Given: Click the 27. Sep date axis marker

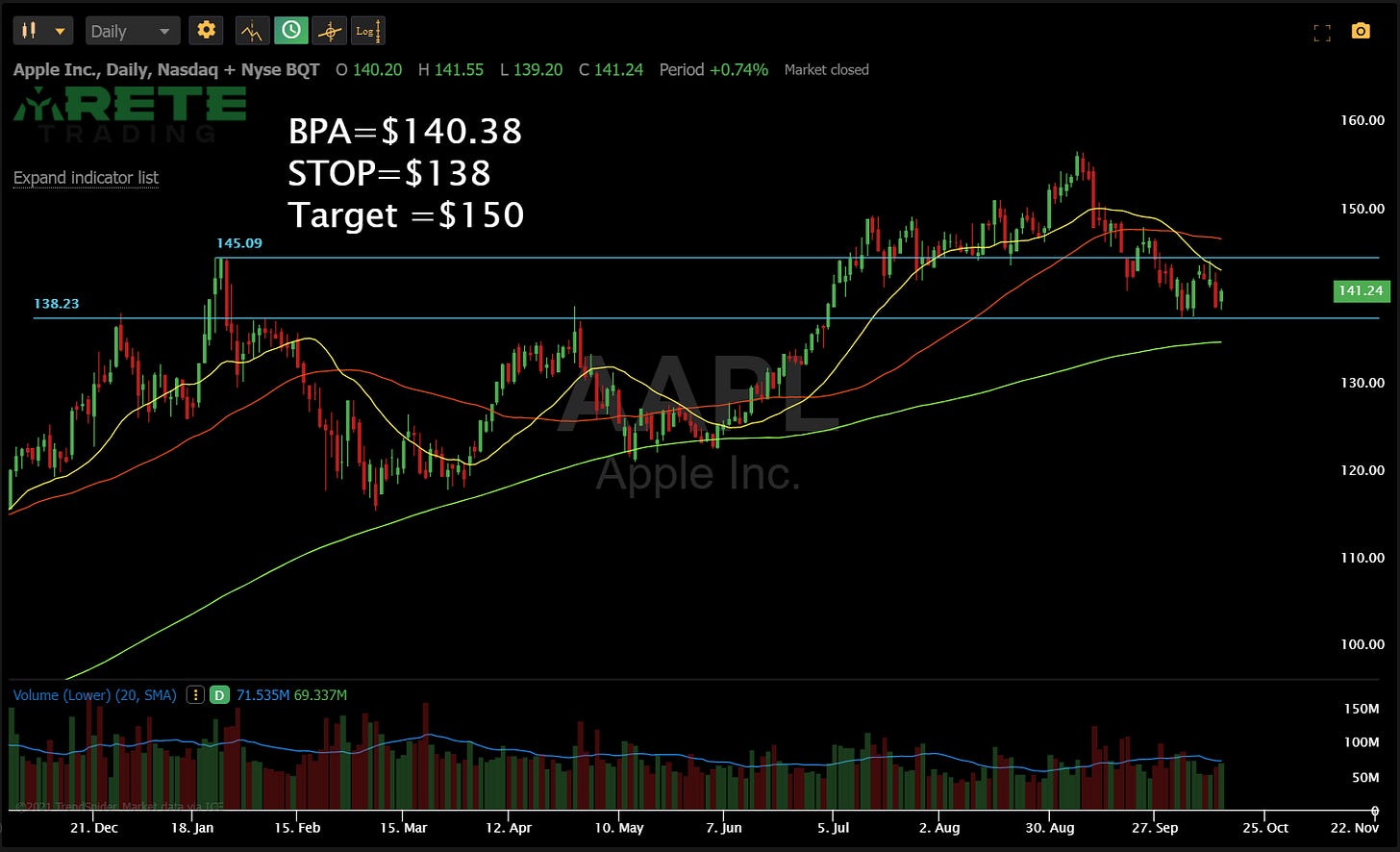Looking at the screenshot, I should [1155, 828].
